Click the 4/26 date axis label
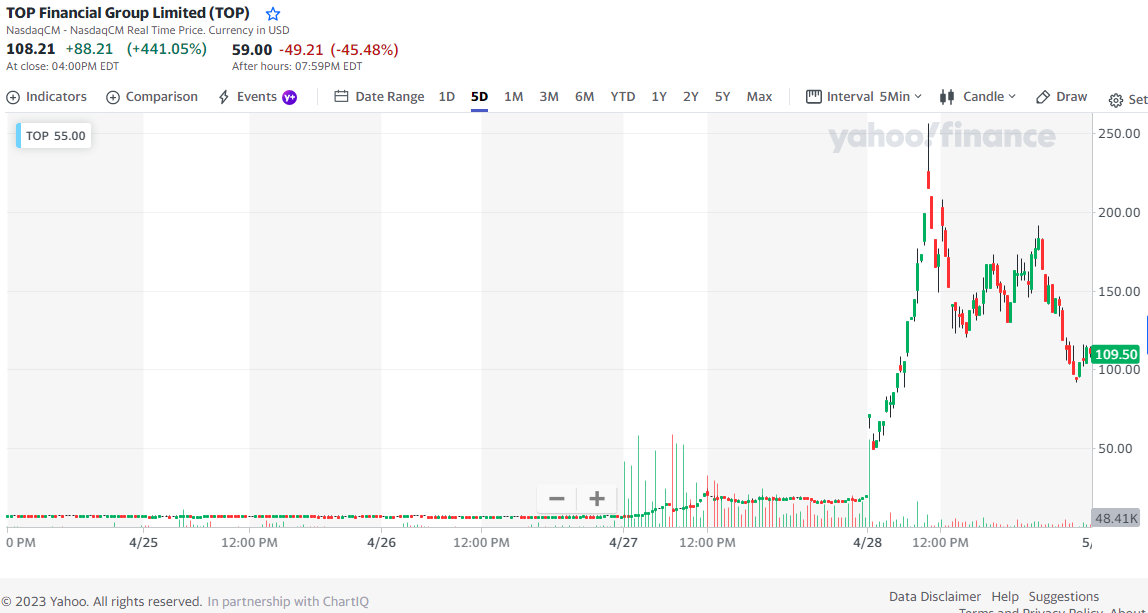This screenshot has width=1148, height=613. point(381,543)
